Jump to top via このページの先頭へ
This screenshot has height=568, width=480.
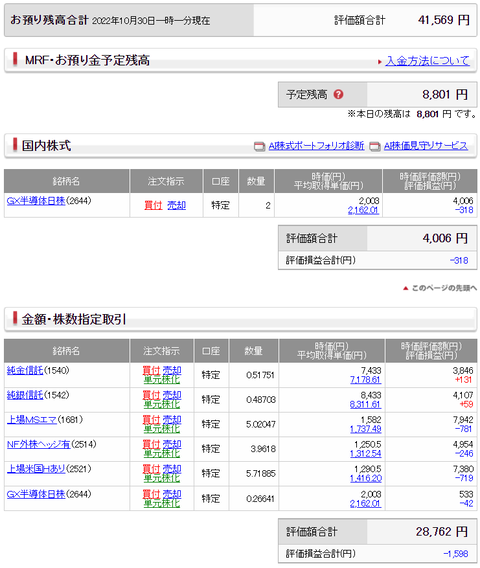click(x=444, y=288)
